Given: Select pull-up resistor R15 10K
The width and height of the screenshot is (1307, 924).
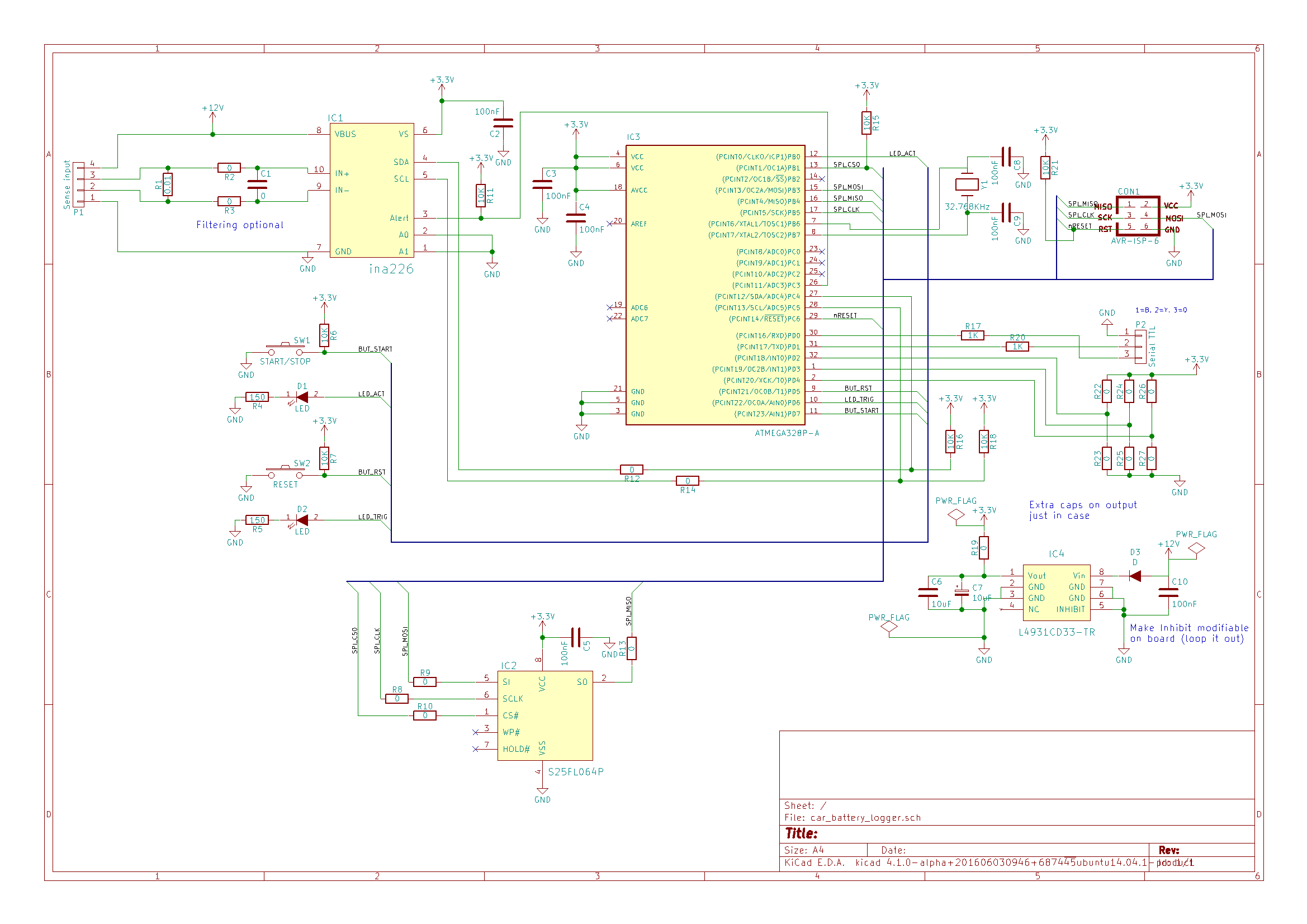Looking at the screenshot, I should [866, 123].
